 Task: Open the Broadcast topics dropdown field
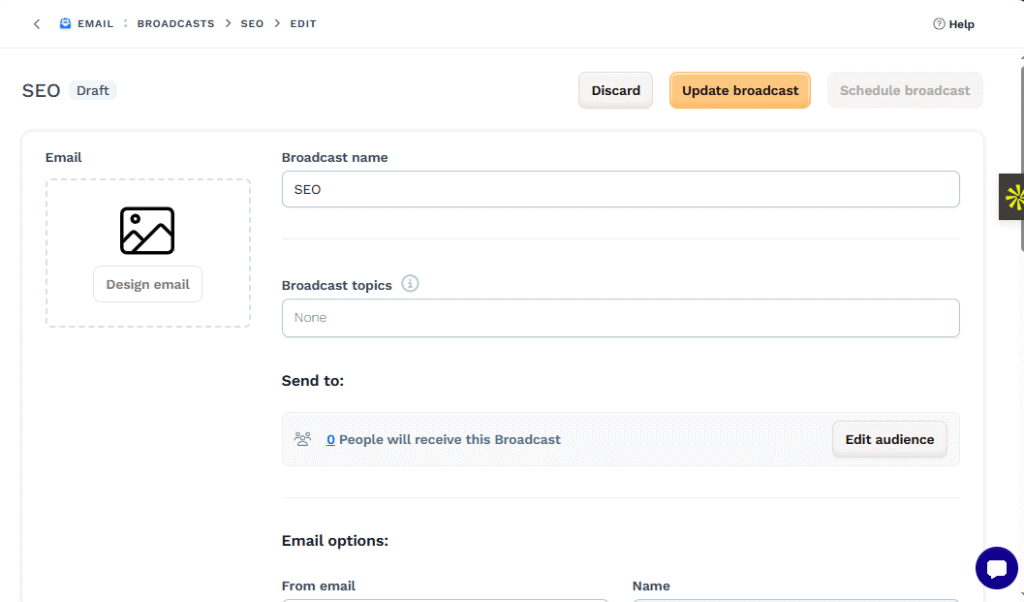pos(620,318)
